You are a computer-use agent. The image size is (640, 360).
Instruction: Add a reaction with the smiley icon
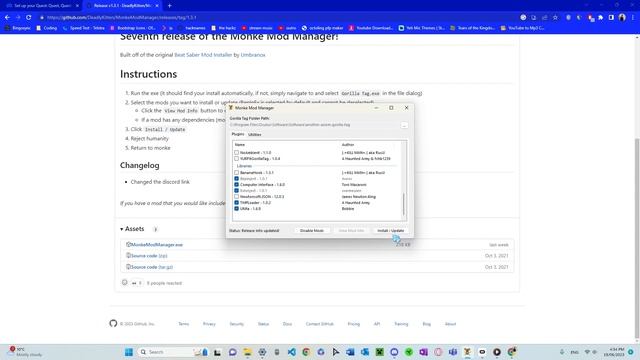click(124, 282)
